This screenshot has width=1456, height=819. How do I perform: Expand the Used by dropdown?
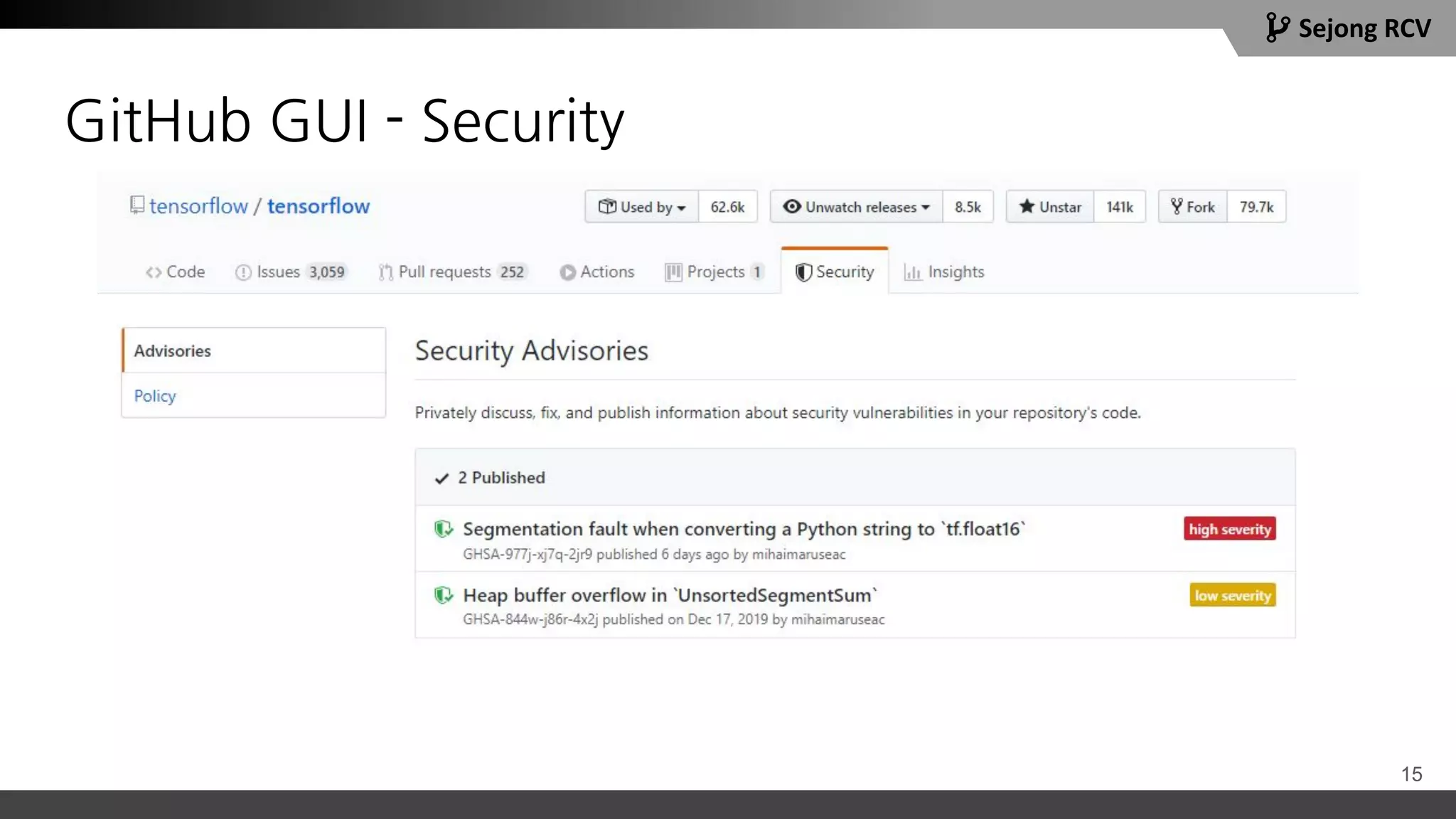(x=642, y=207)
